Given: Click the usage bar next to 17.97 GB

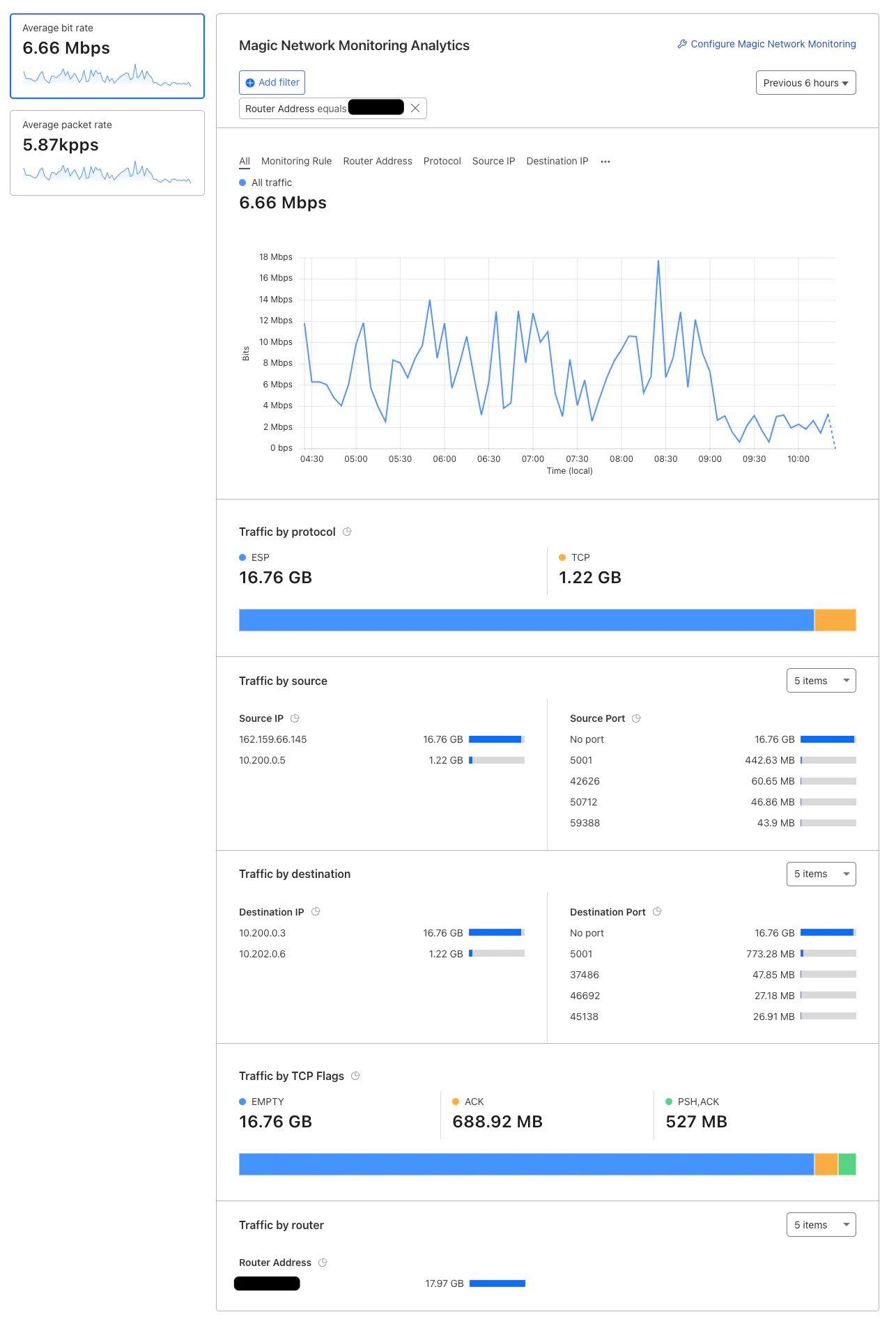Looking at the screenshot, I should (x=497, y=1283).
